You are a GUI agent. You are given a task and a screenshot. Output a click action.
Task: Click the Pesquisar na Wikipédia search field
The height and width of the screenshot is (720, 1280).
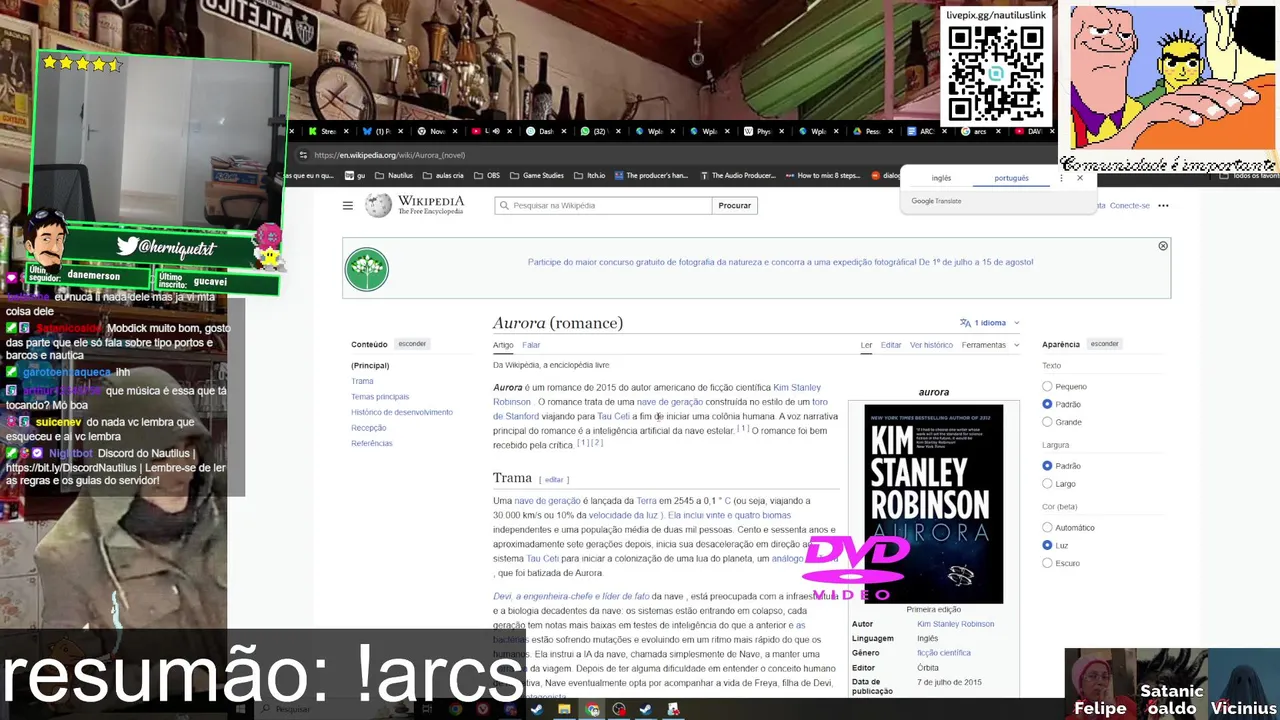coord(603,205)
